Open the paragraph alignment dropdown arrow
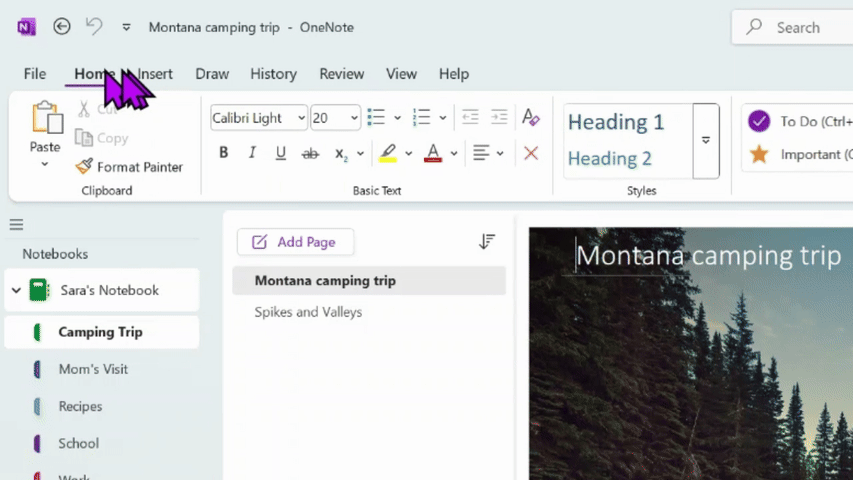This screenshot has height=480, width=853. click(500, 153)
